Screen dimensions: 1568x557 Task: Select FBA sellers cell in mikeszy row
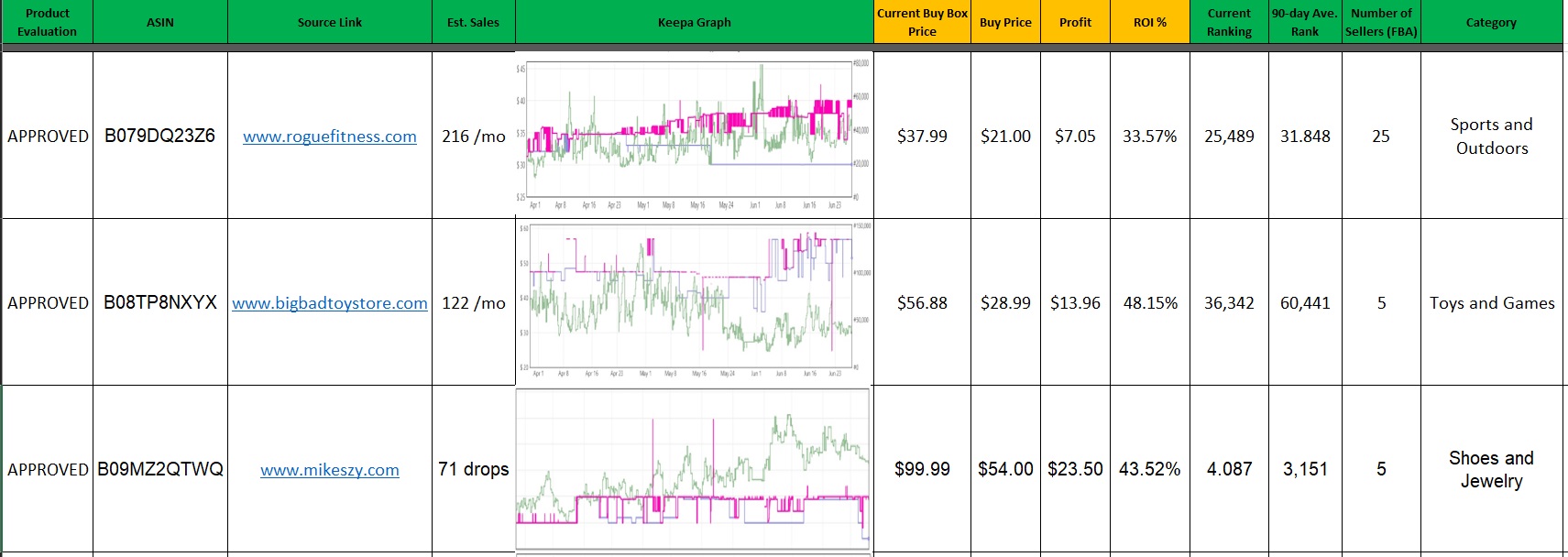[x=1381, y=469]
